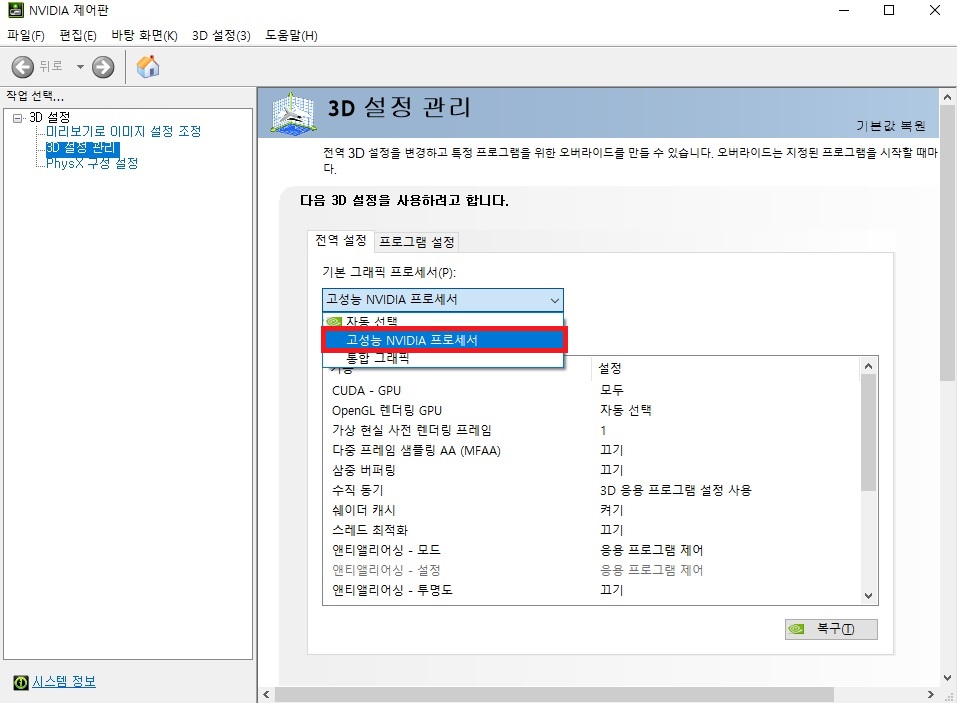Click settings list scroll down arrow
This screenshot has width=957, height=703.
point(869,596)
